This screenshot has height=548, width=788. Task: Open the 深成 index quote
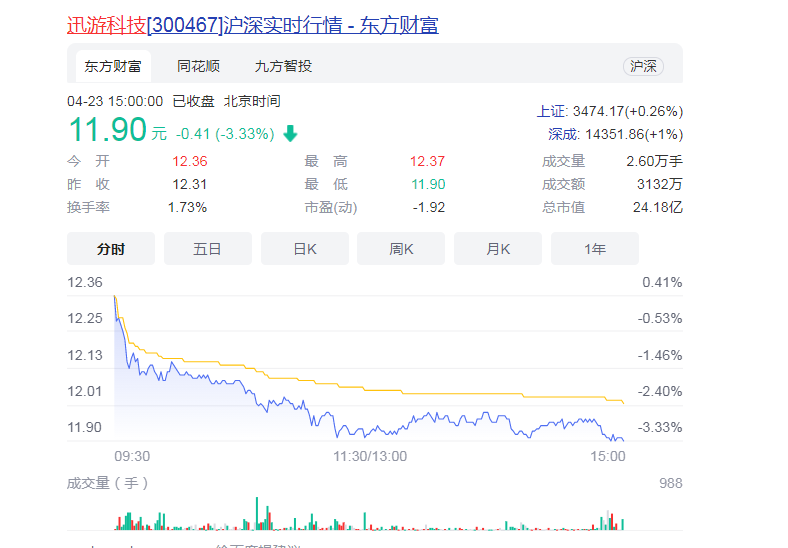tap(615, 134)
